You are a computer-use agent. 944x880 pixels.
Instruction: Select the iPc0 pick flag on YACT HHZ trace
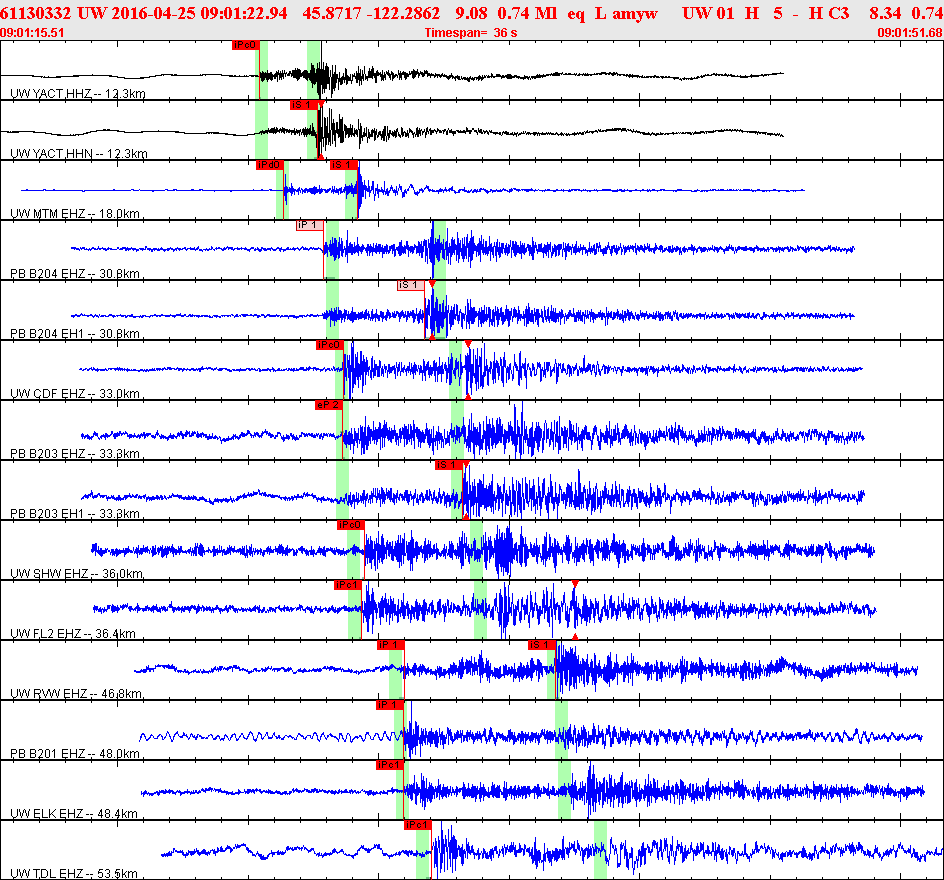(x=246, y=45)
